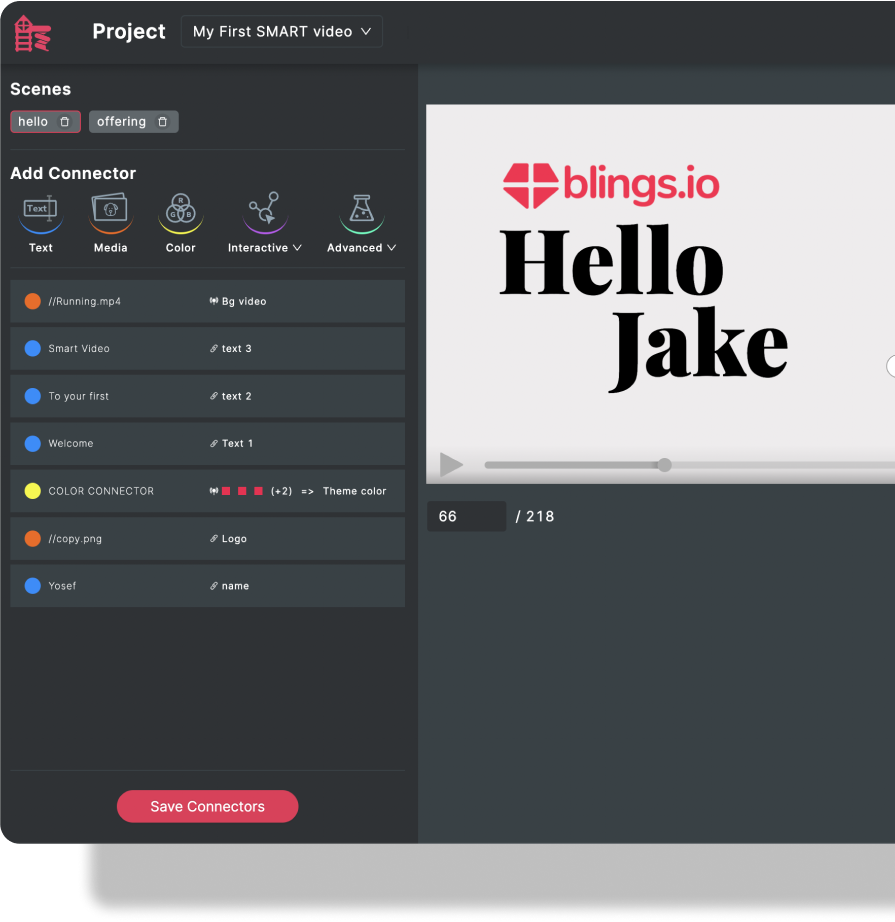Click the blue dot of Yosef row

tap(33, 586)
